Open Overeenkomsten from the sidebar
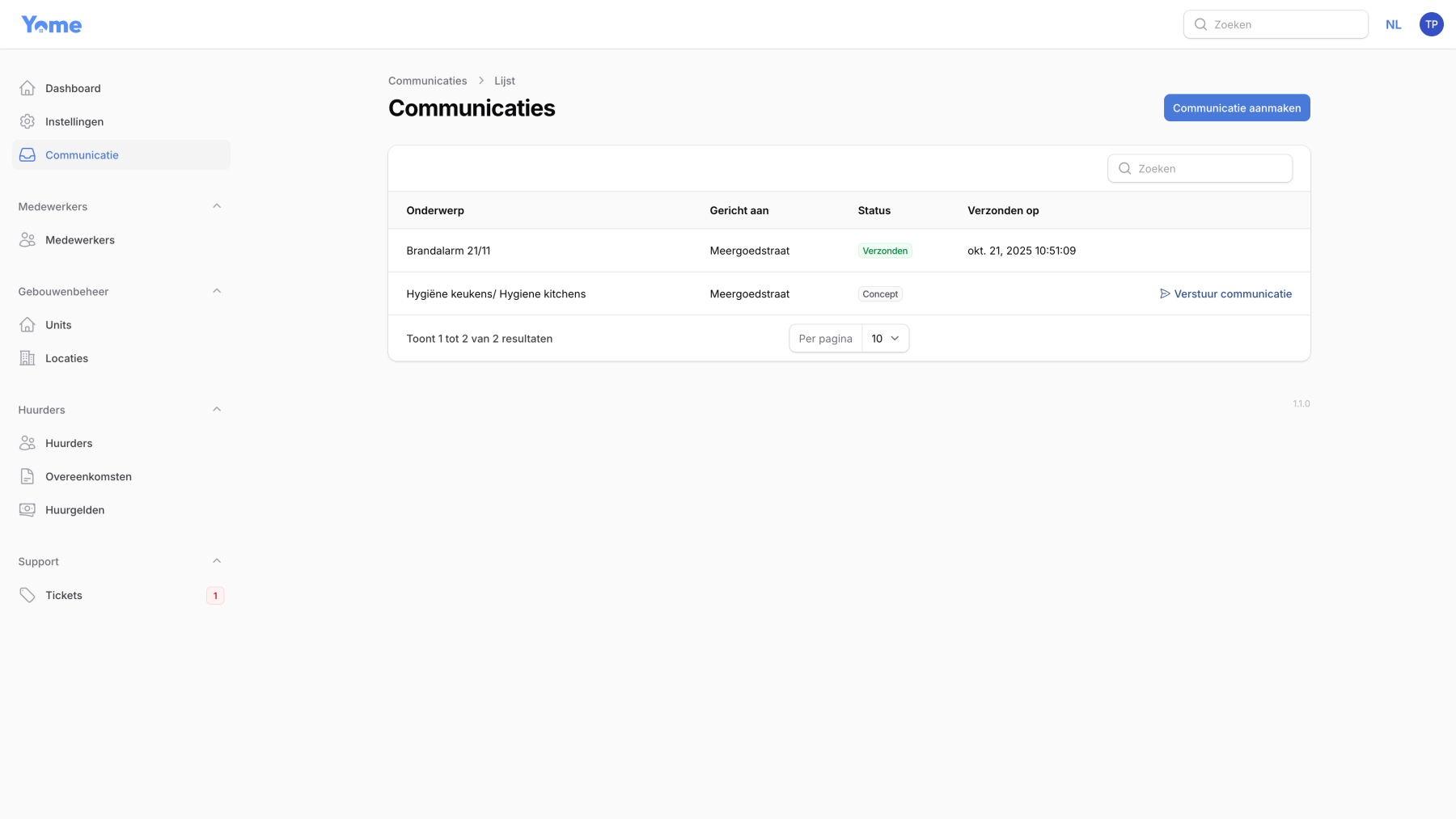Image resolution: width=1456 pixels, height=819 pixels. 88,476
